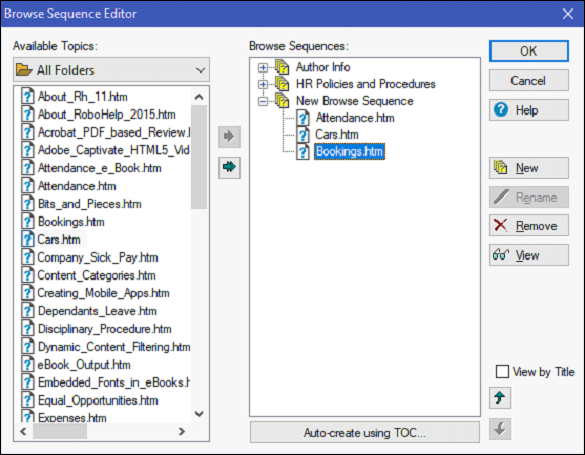Open the All Folders dropdown
Image resolution: width=585 pixels, height=455 pixels.
pyautogui.click(x=111, y=70)
